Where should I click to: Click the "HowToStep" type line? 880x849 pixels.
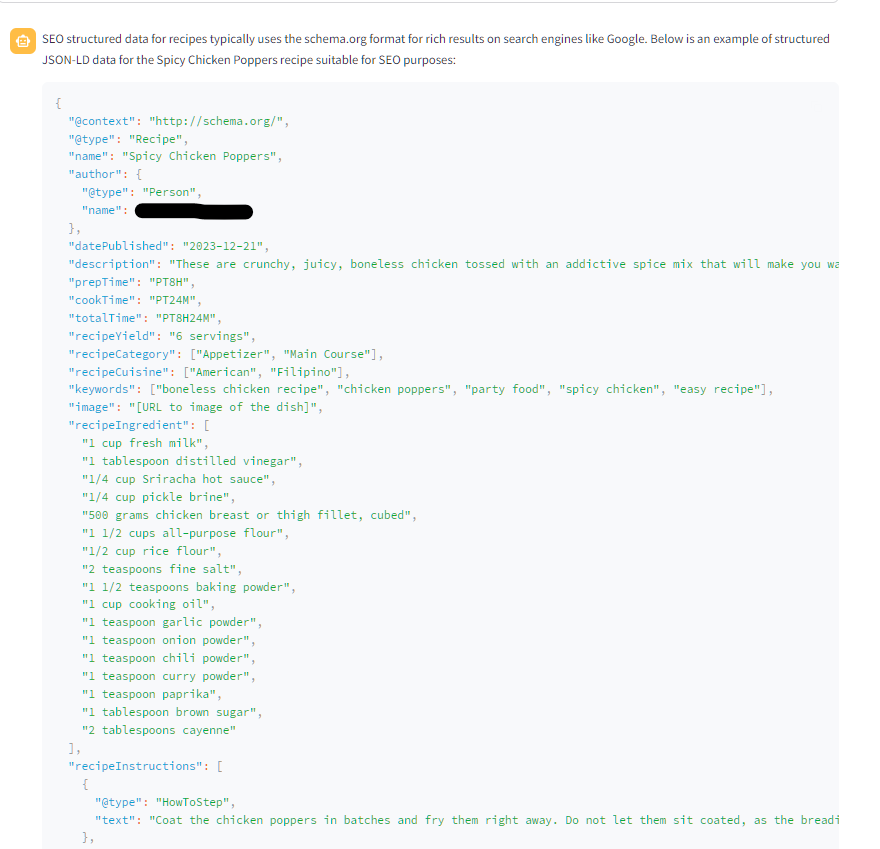[165, 802]
